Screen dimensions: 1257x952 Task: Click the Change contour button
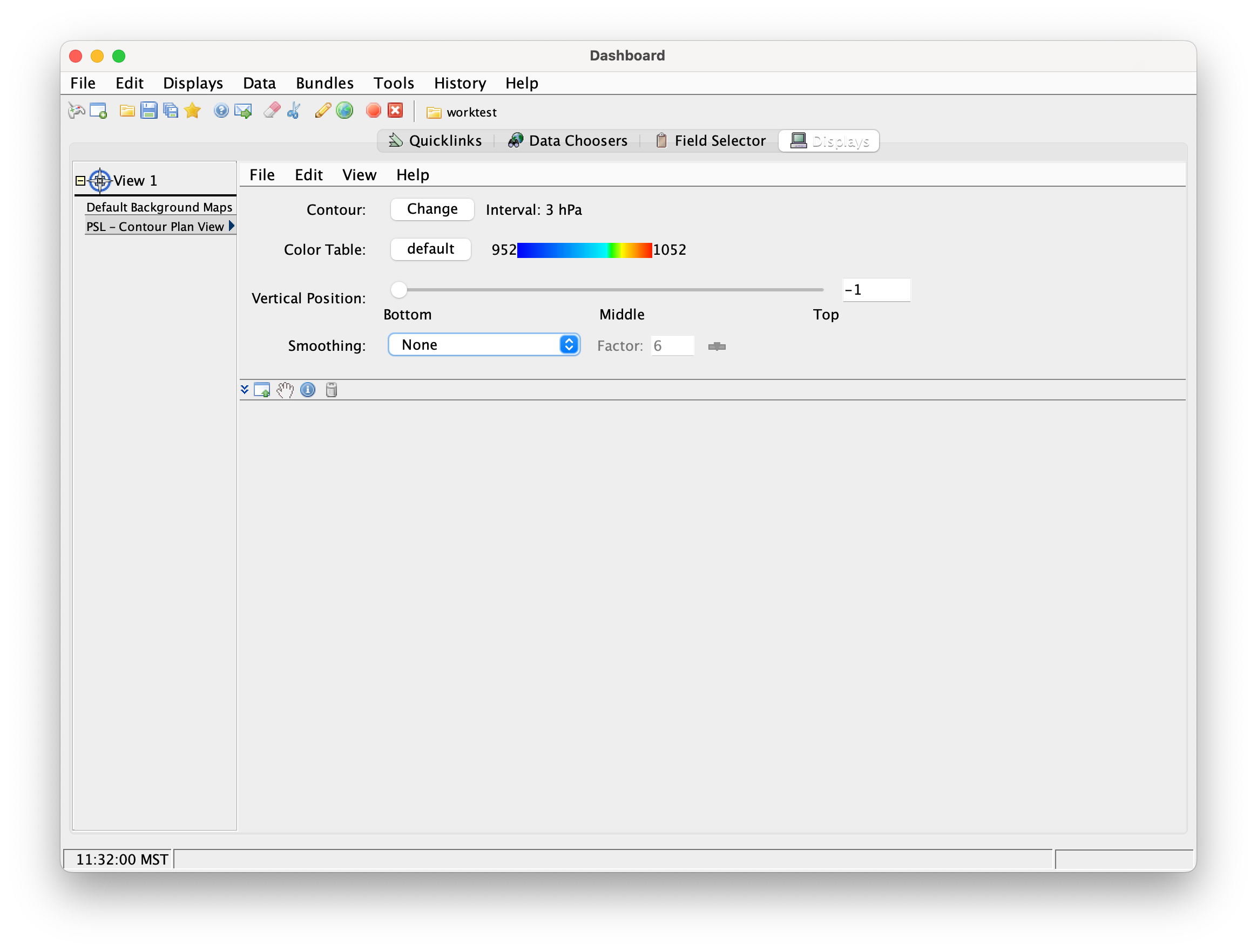coord(432,209)
